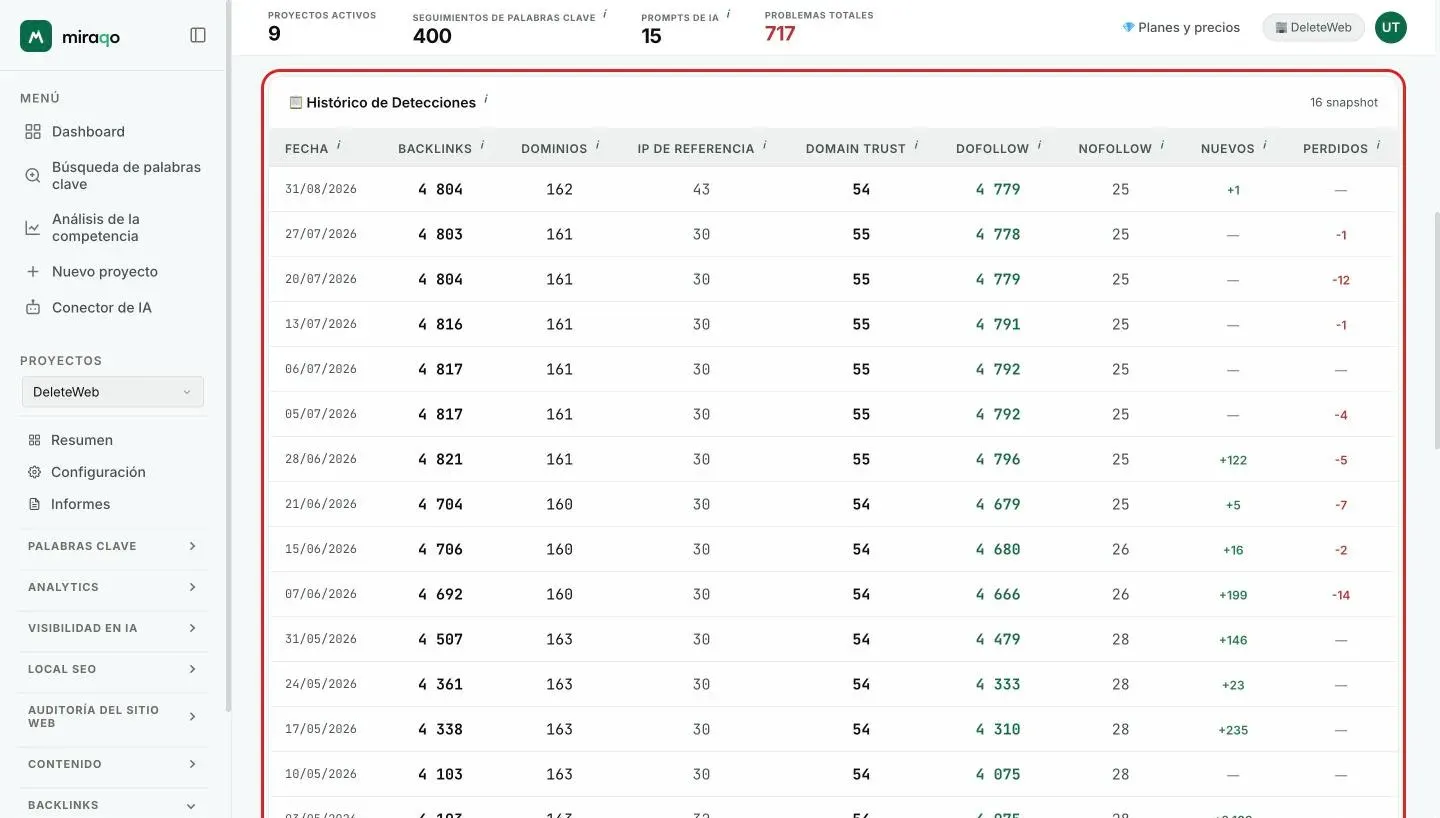This screenshot has width=1440, height=818.
Task: Click info icon beside BACKLINKS column header
Action: pos(482,145)
